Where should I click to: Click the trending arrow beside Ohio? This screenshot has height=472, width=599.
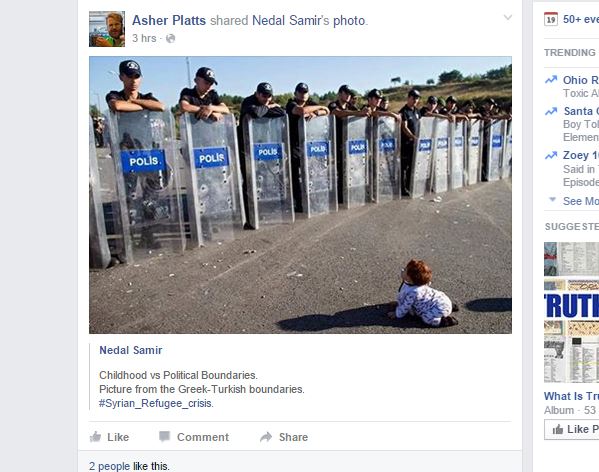coord(551,80)
